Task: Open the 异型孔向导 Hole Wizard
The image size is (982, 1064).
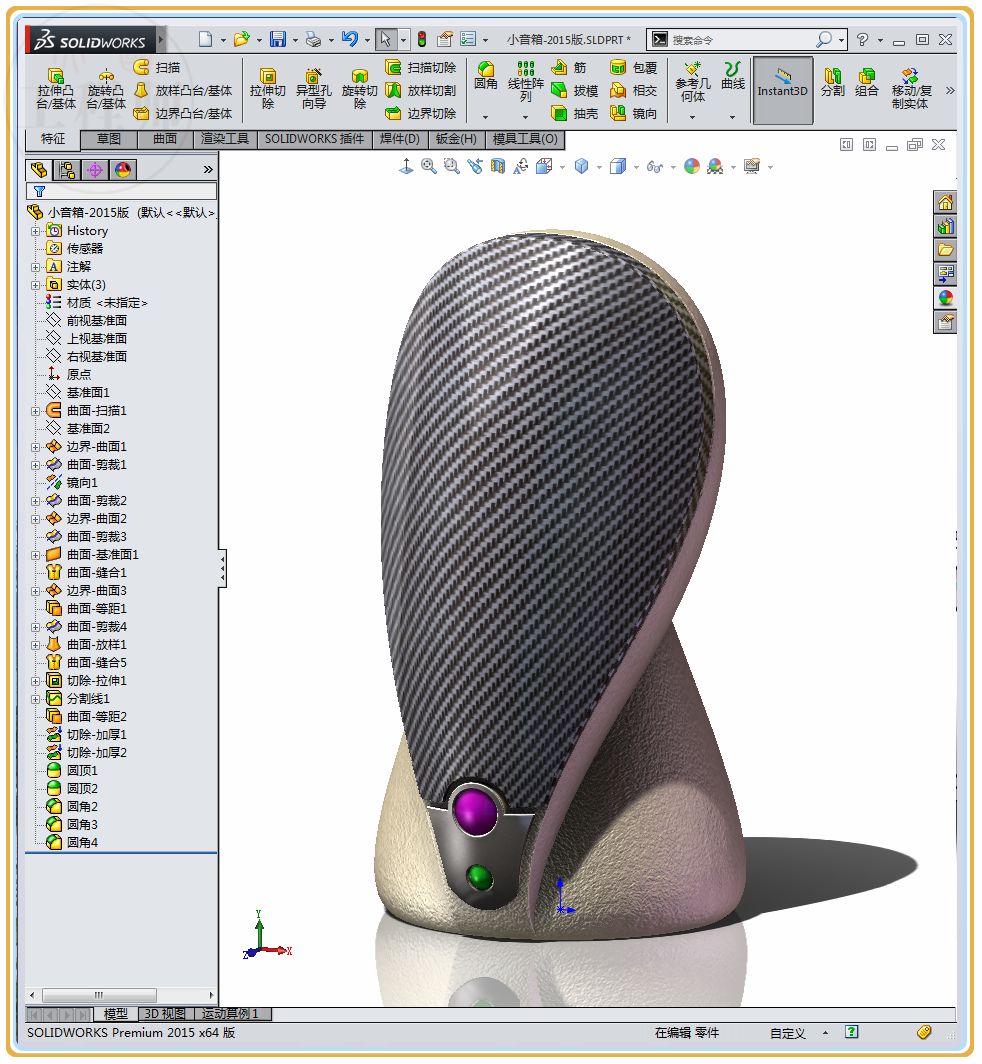Action: point(313,89)
